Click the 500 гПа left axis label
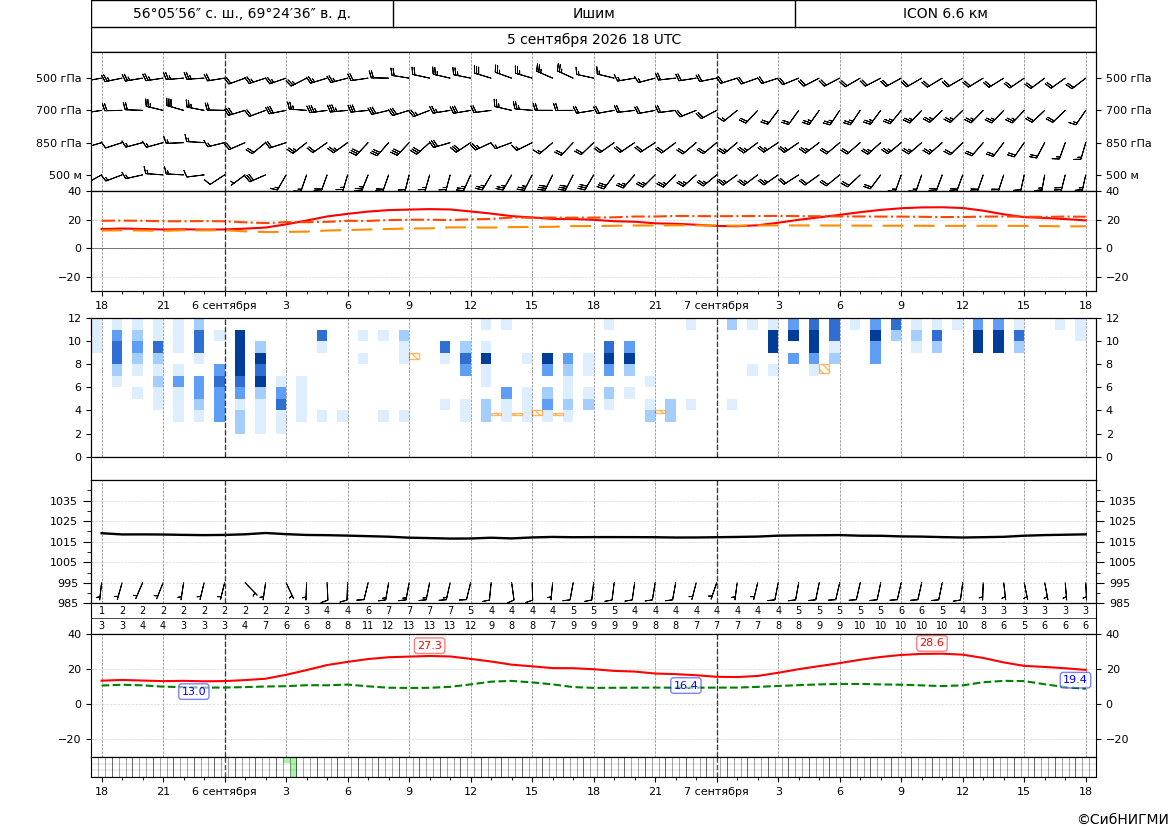 click(59, 78)
